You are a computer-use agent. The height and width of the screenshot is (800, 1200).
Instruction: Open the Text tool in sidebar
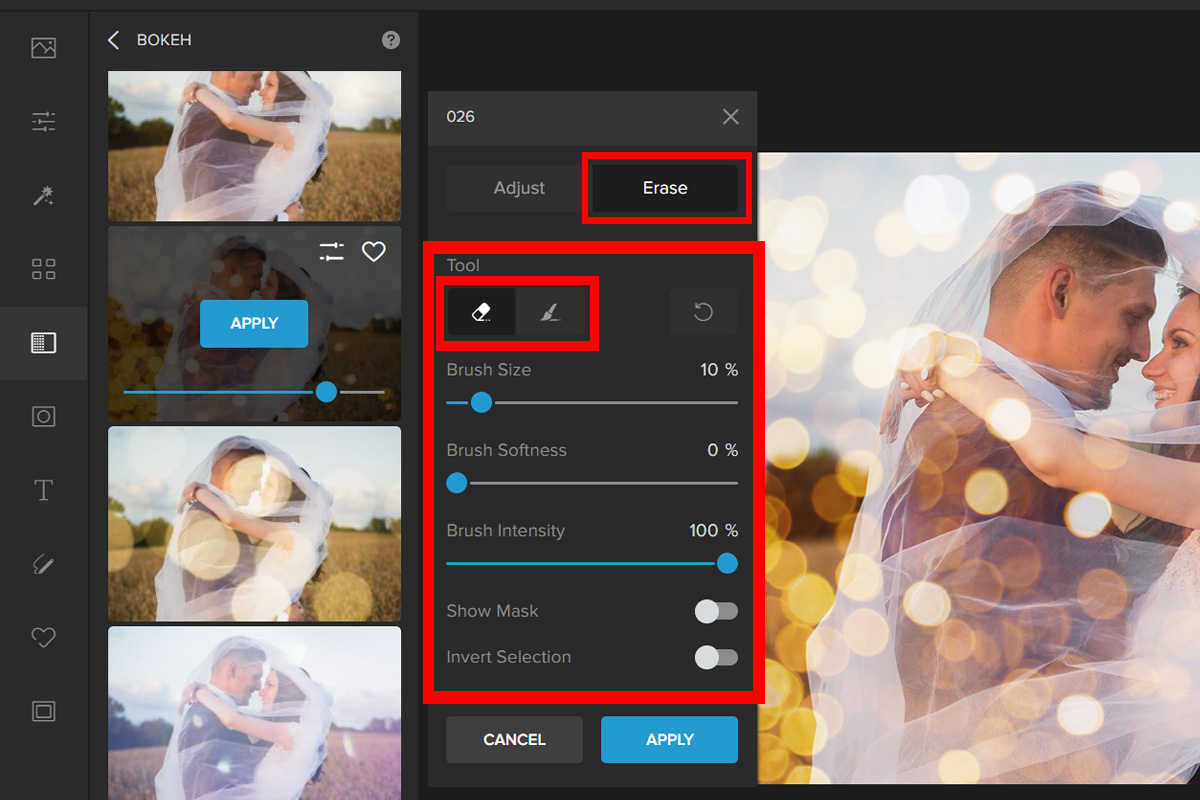point(43,490)
